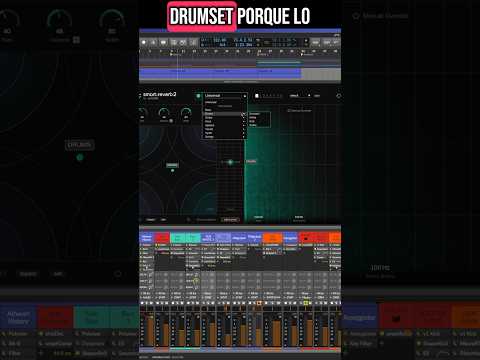
Task: Toggle the orange highlighted solo button in mixer
Action: [259, 303]
